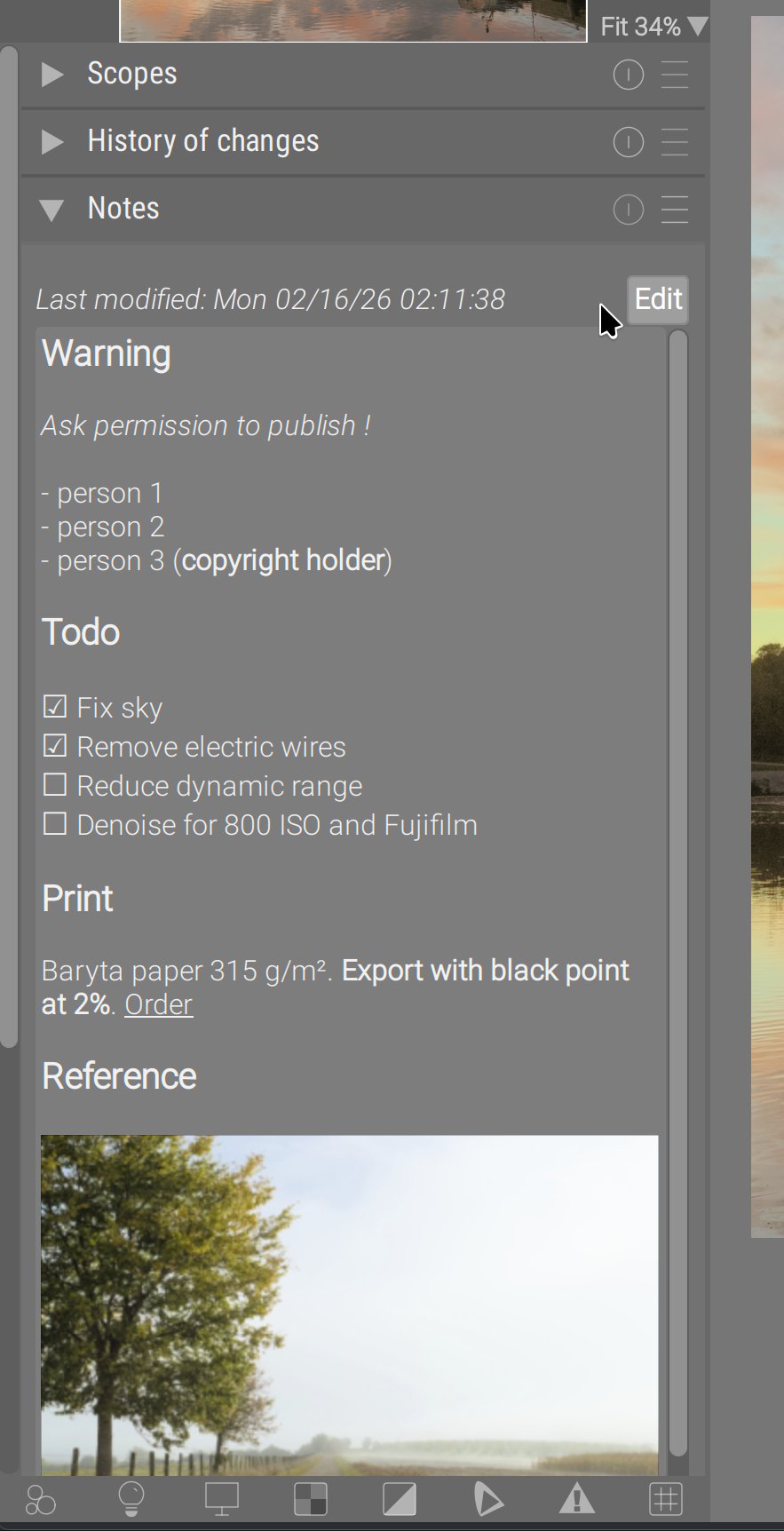The image size is (784, 1531).
Task: Click the Notes vertical scrollbar
Action: coord(678,888)
